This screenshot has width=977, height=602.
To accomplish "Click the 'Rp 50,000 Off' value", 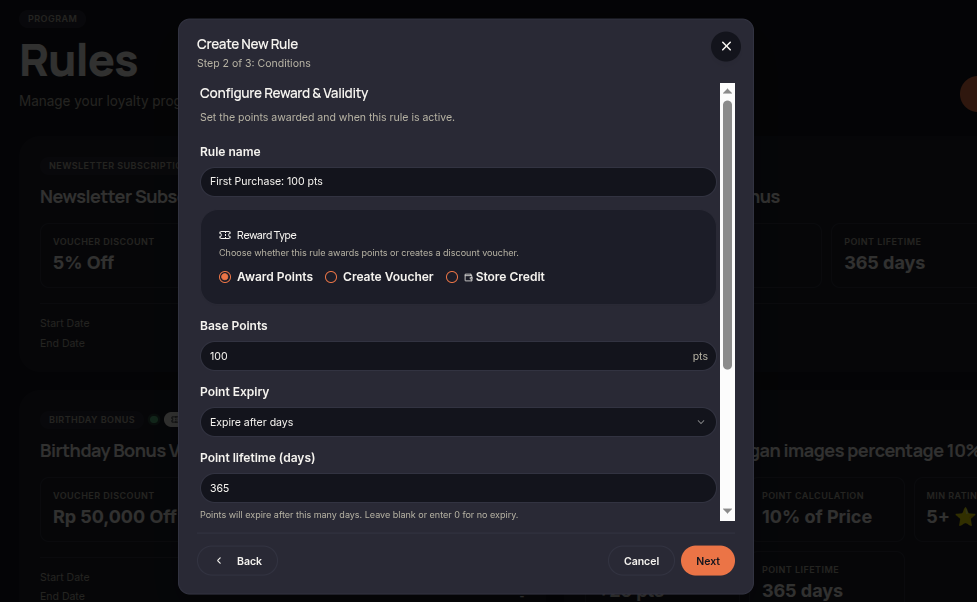I will tap(115, 517).
